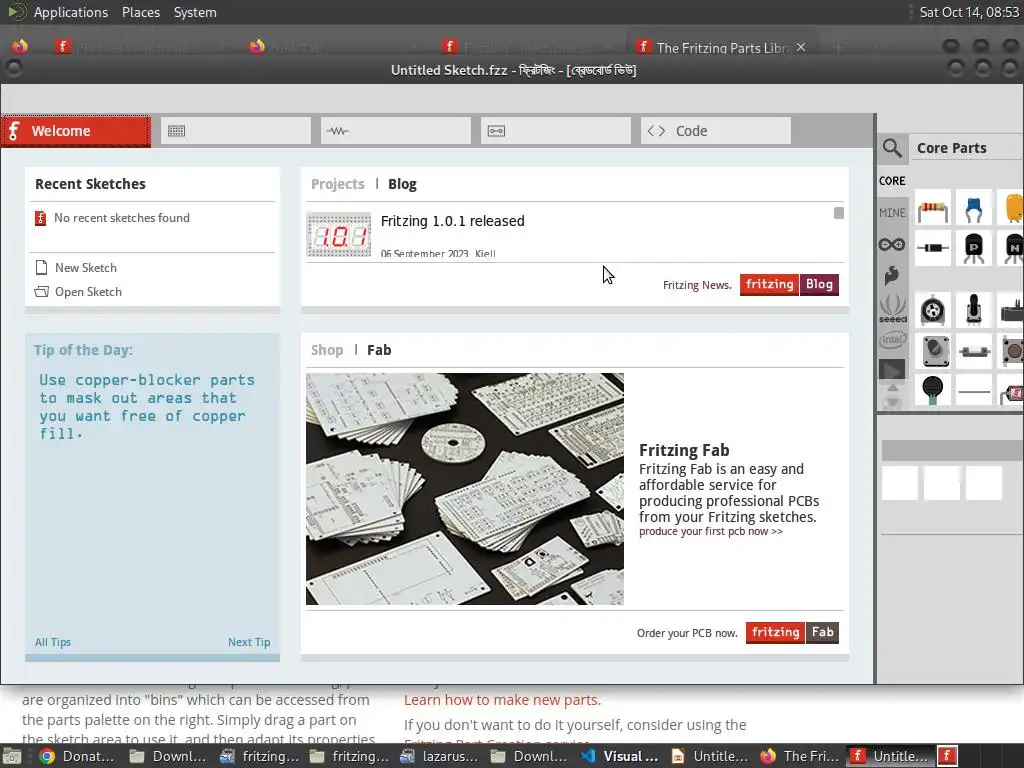
Task: Pick the N-type transistor part
Action: pyautogui.click(x=1013, y=248)
